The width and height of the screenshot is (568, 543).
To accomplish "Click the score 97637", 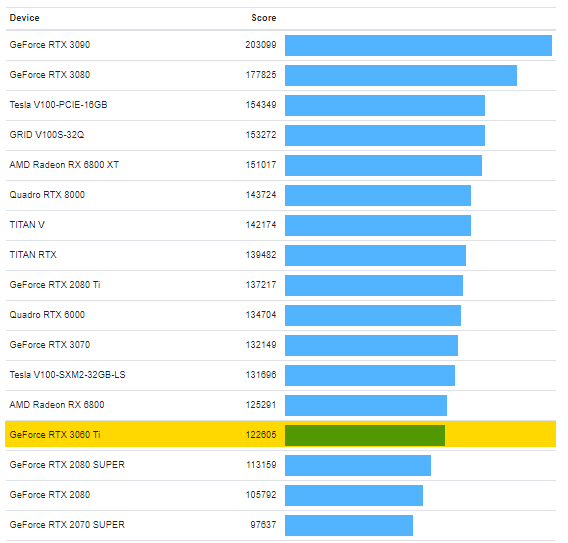I will point(263,525).
